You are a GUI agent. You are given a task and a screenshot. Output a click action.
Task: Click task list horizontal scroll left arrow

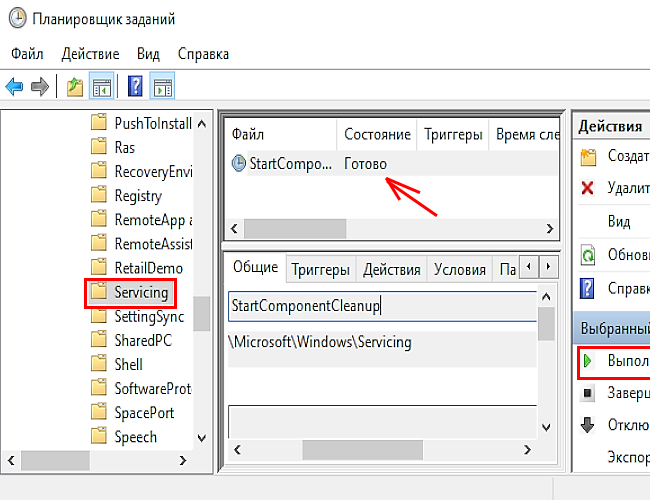[234, 228]
